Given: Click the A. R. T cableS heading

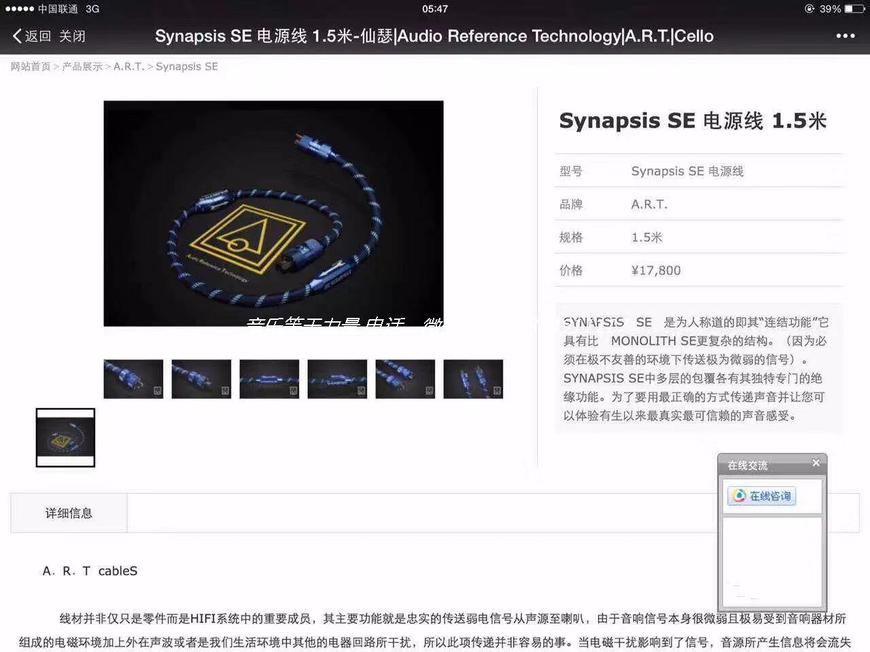Looking at the screenshot, I should tap(90, 571).
